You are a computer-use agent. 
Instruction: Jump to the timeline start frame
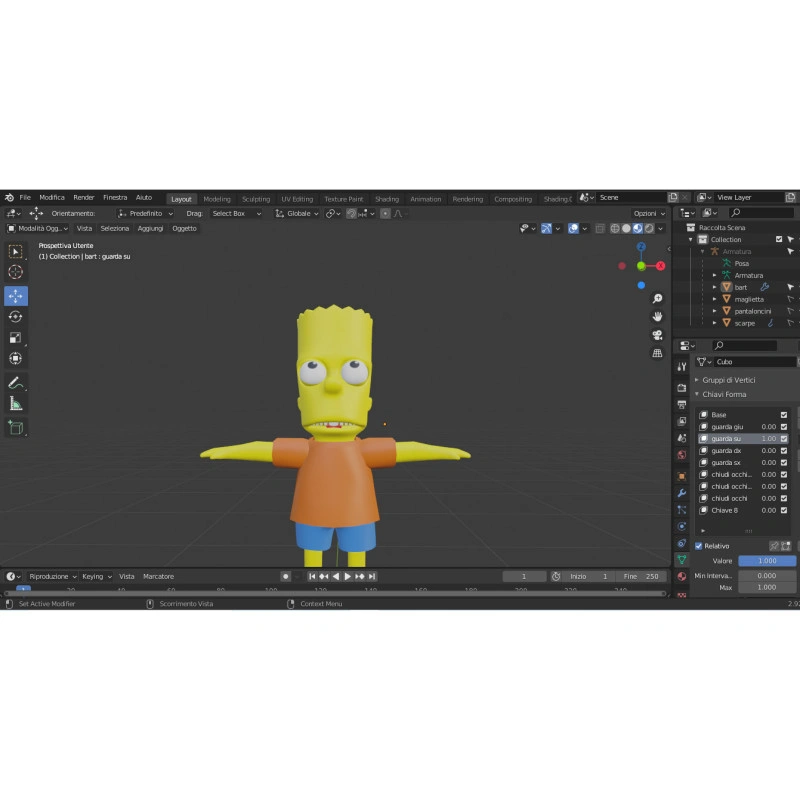(312, 577)
